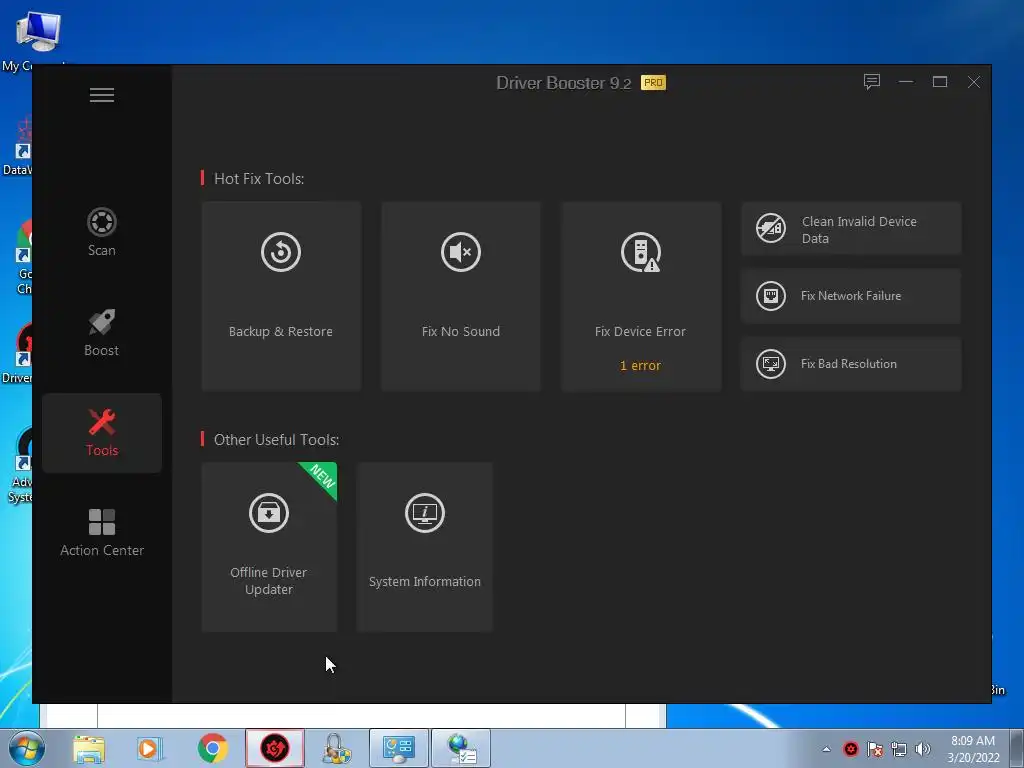This screenshot has width=1024, height=768.
Task: Click the network tray icon
Action: [899, 749]
